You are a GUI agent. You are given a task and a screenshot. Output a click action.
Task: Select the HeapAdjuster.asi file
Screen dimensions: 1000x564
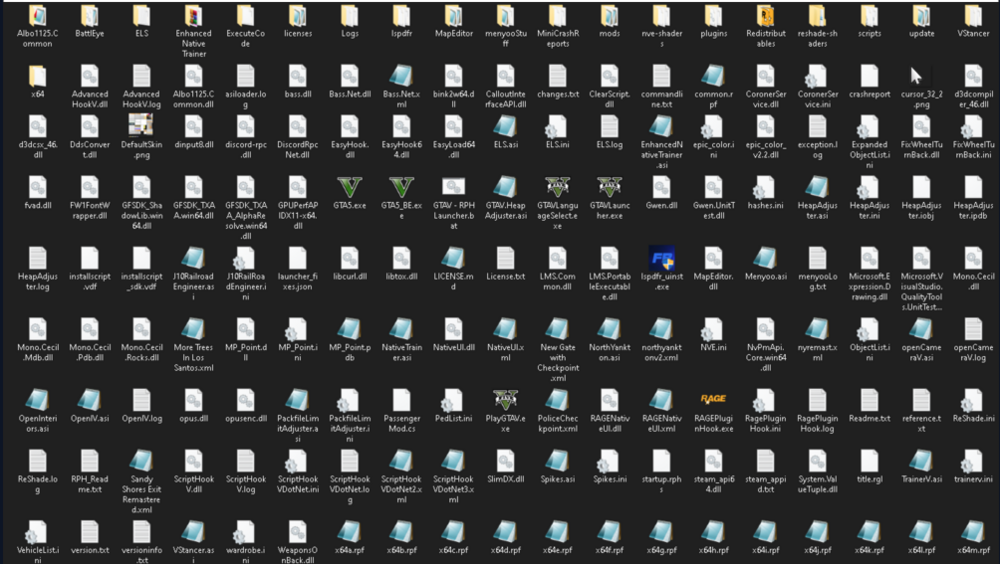pos(817,188)
